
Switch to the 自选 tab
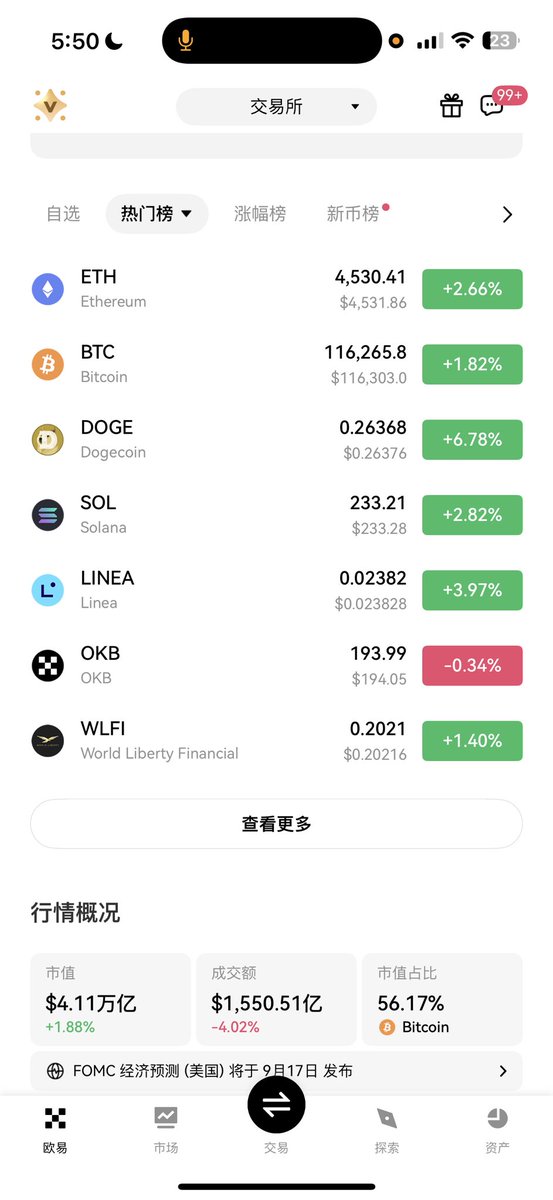point(63,213)
